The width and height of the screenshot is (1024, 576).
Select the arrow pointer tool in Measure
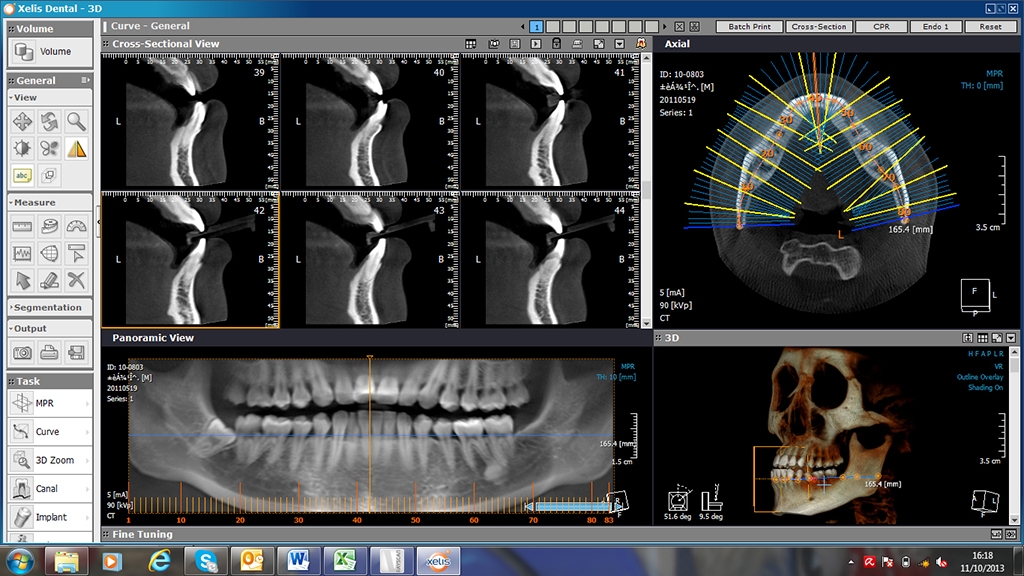(22, 280)
